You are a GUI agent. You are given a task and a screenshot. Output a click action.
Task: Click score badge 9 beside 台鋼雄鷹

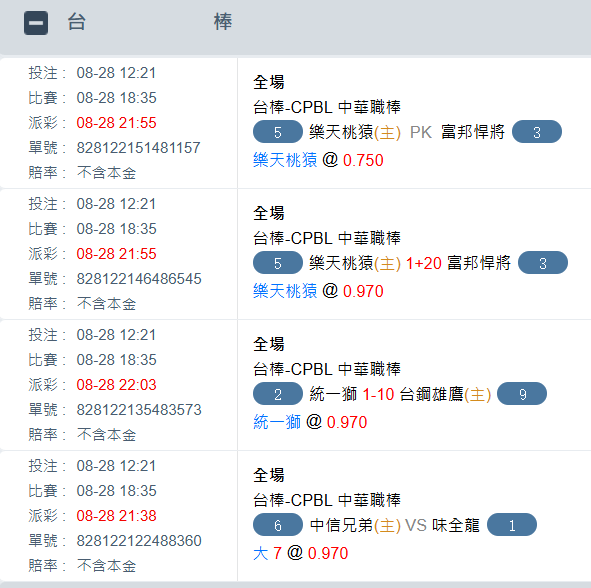click(x=522, y=394)
